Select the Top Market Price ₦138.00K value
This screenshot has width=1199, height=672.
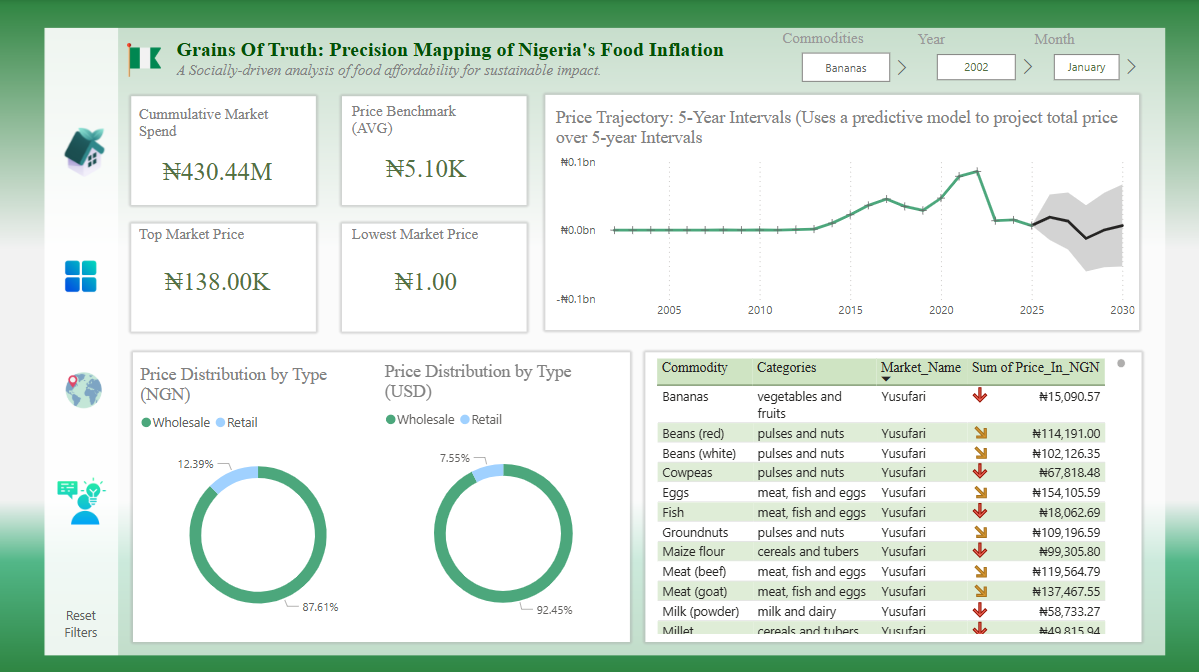coord(217,282)
